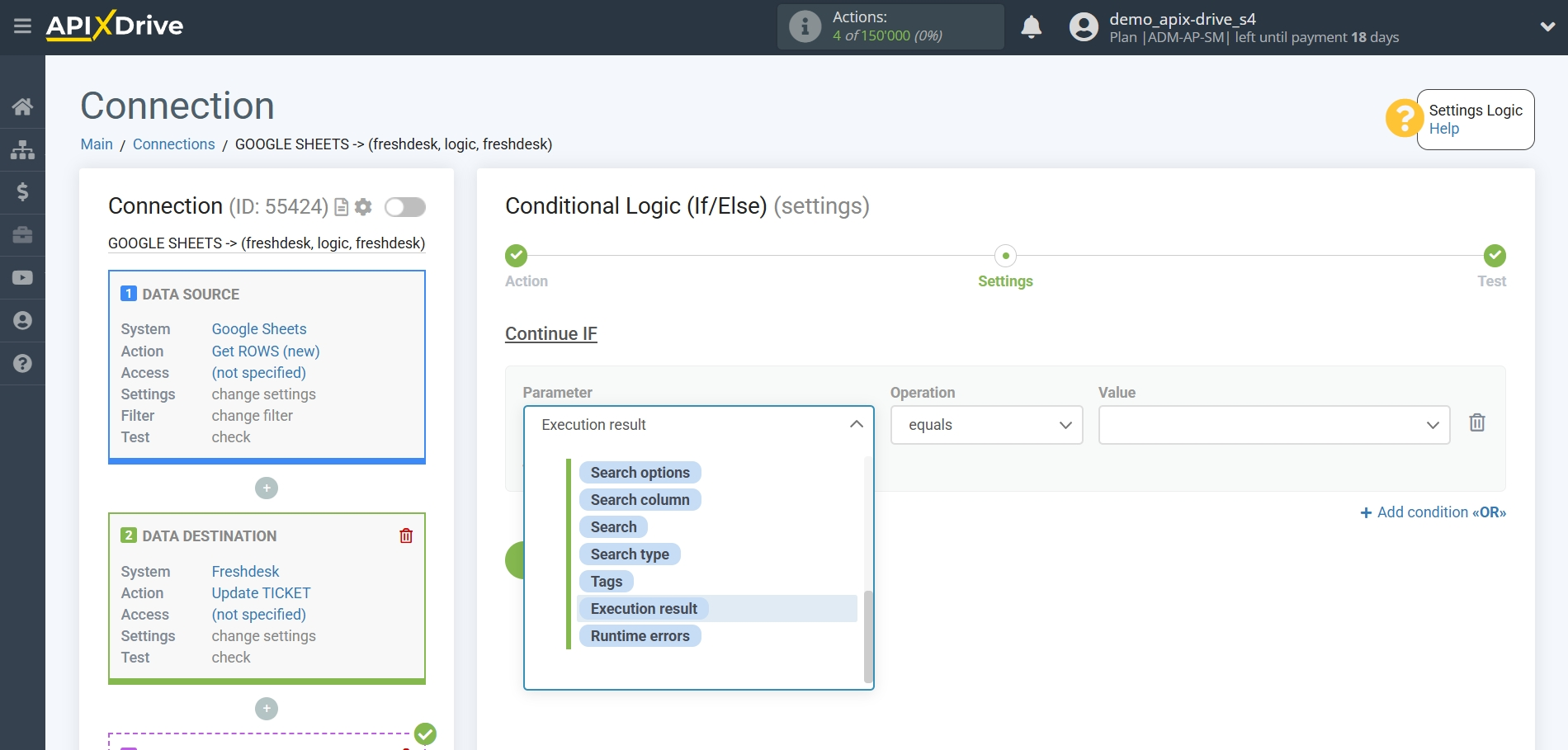This screenshot has height=750, width=1568.
Task: Click the connection copy document icon
Action: click(341, 207)
